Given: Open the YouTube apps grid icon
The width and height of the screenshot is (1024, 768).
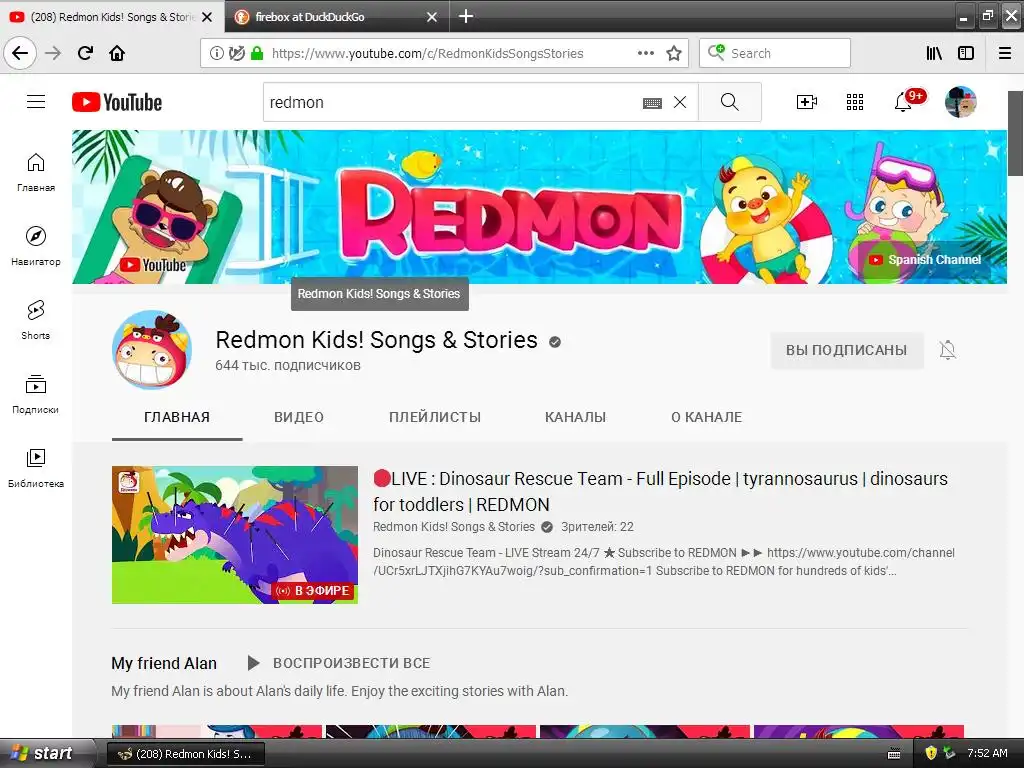Looking at the screenshot, I should tap(855, 102).
